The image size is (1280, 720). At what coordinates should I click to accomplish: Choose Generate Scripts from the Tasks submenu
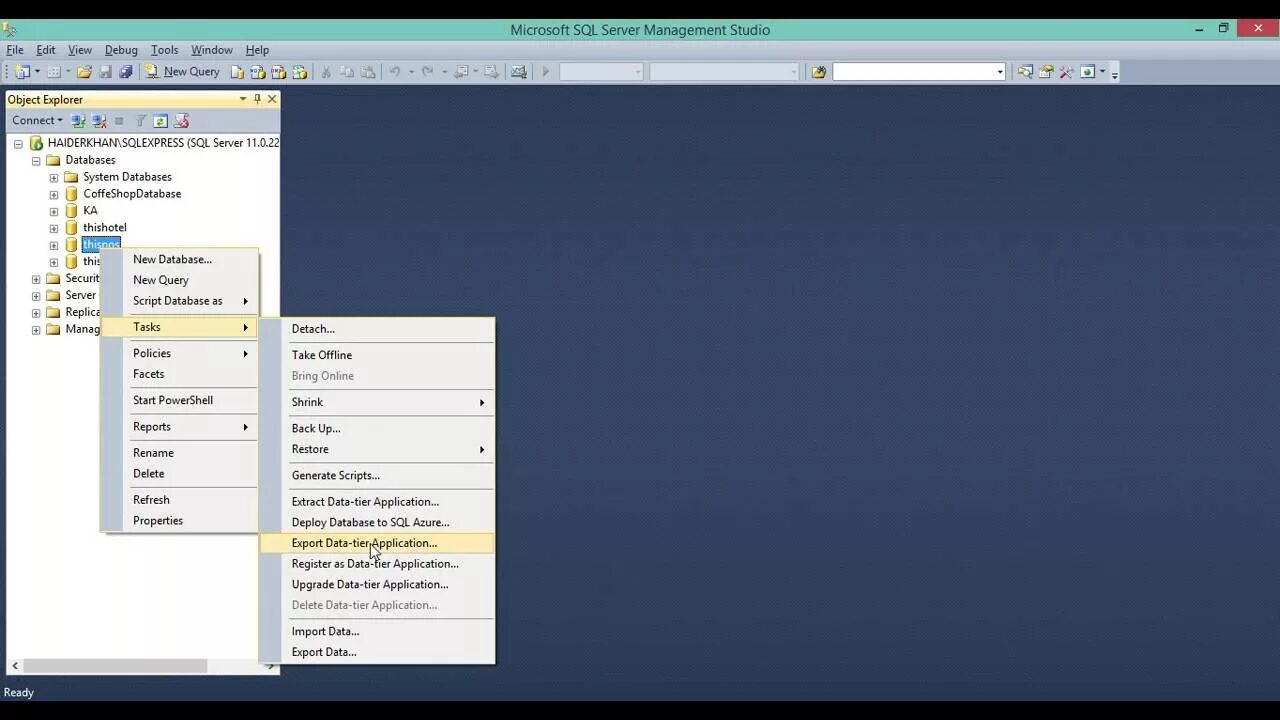377,475
